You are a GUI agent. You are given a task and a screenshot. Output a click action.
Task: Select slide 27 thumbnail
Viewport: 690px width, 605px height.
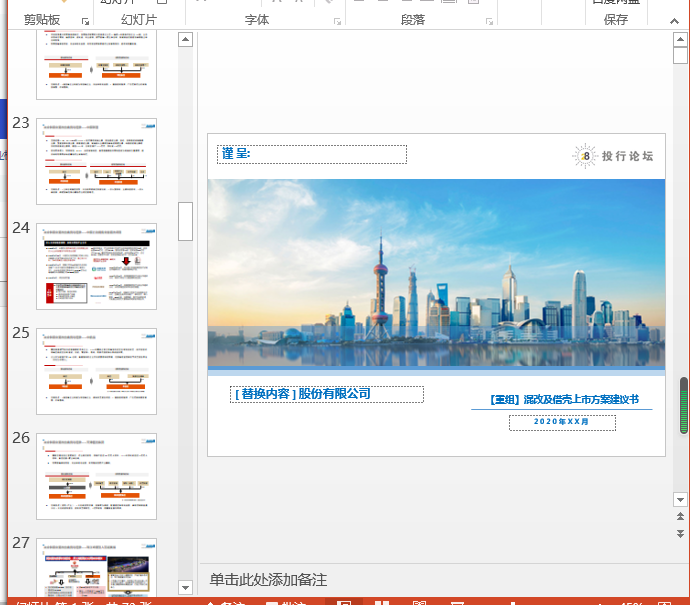tap(96, 568)
